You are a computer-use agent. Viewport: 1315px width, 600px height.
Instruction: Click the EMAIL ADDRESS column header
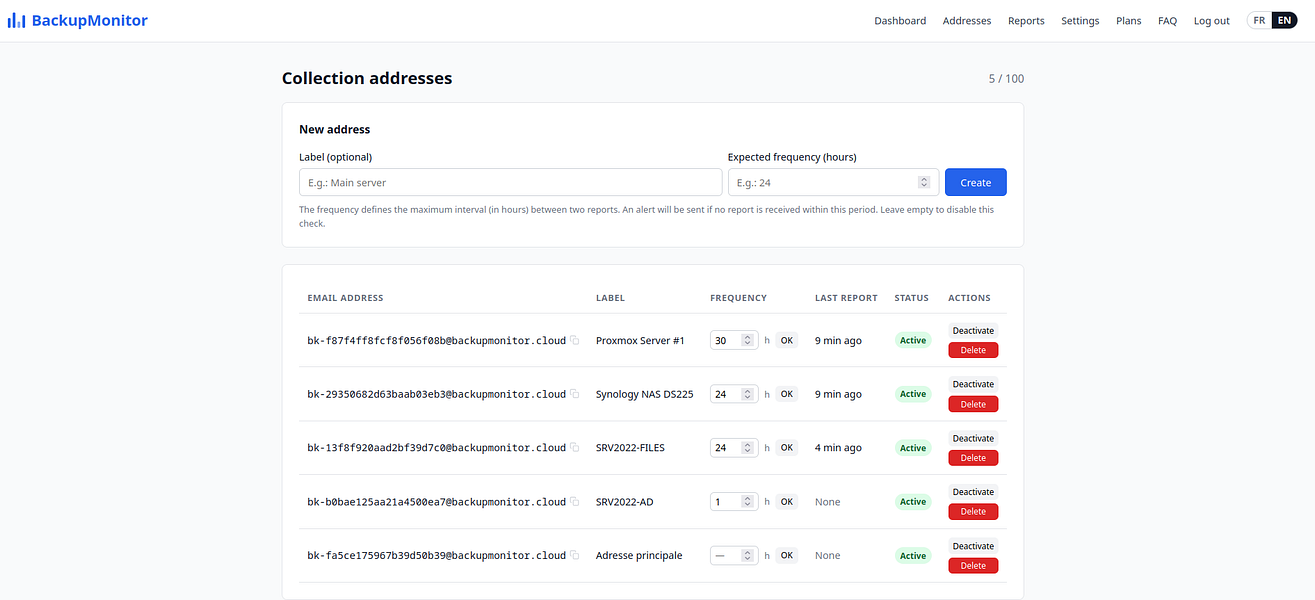(x=345, y=298)
